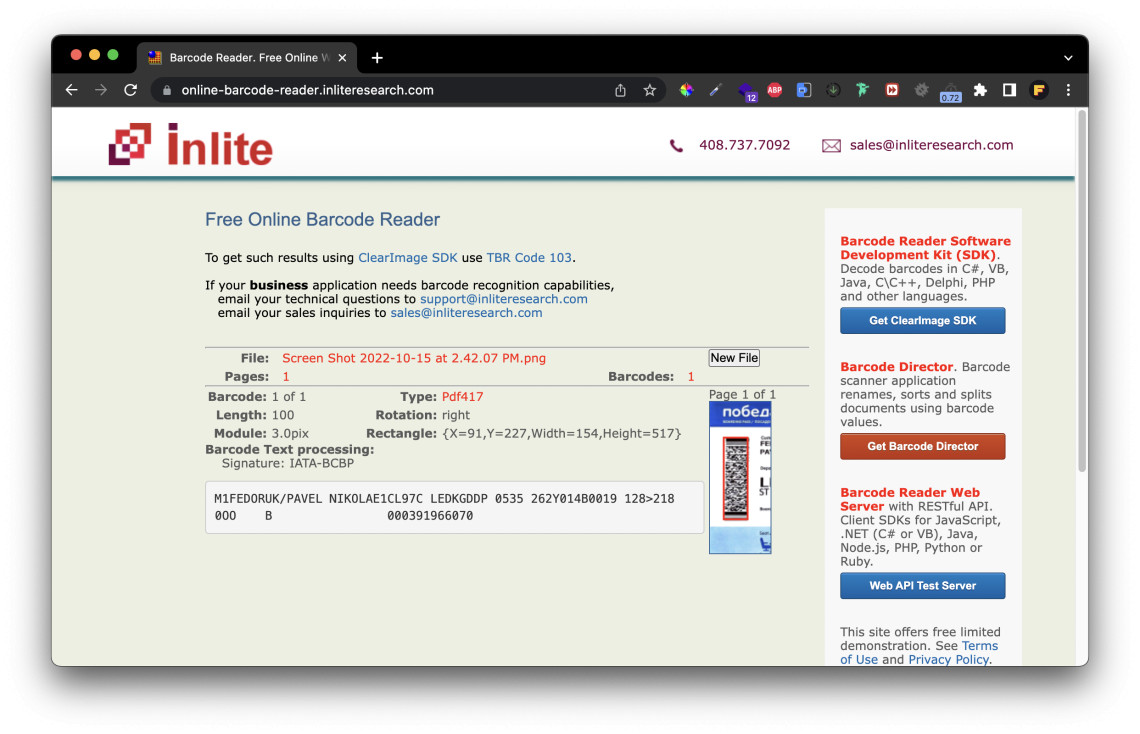
Task: Click the barcode type value Pdf417
Action: click(462, 397)
